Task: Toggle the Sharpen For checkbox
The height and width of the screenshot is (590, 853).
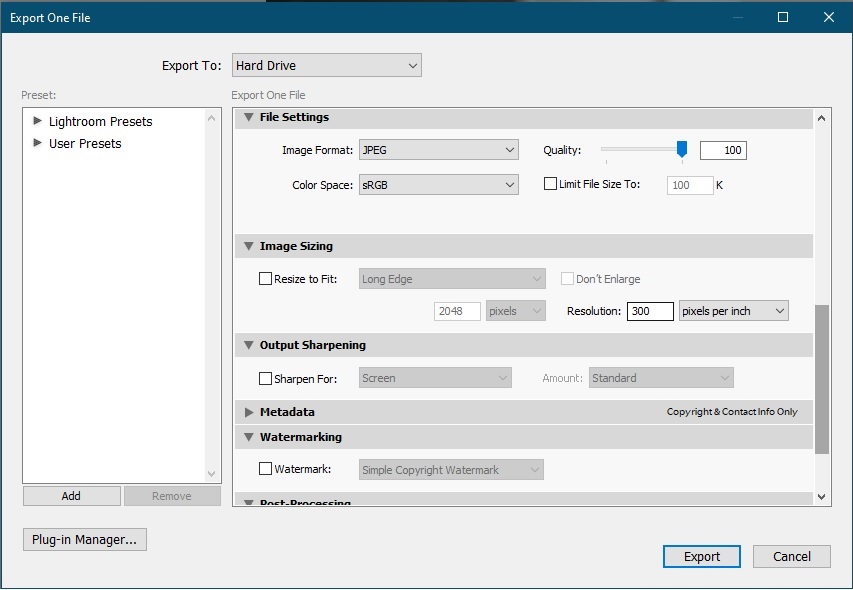Action: pos(265,378)
